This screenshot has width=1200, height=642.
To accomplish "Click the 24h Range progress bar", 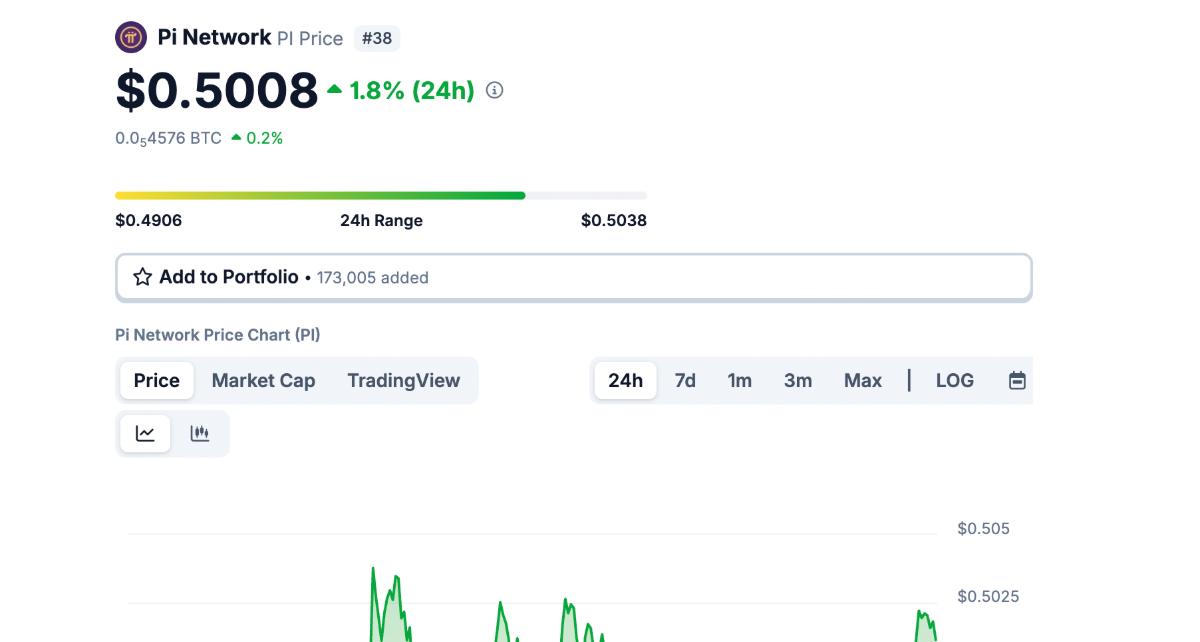I will pyautogui.click(x=381, y=195).
